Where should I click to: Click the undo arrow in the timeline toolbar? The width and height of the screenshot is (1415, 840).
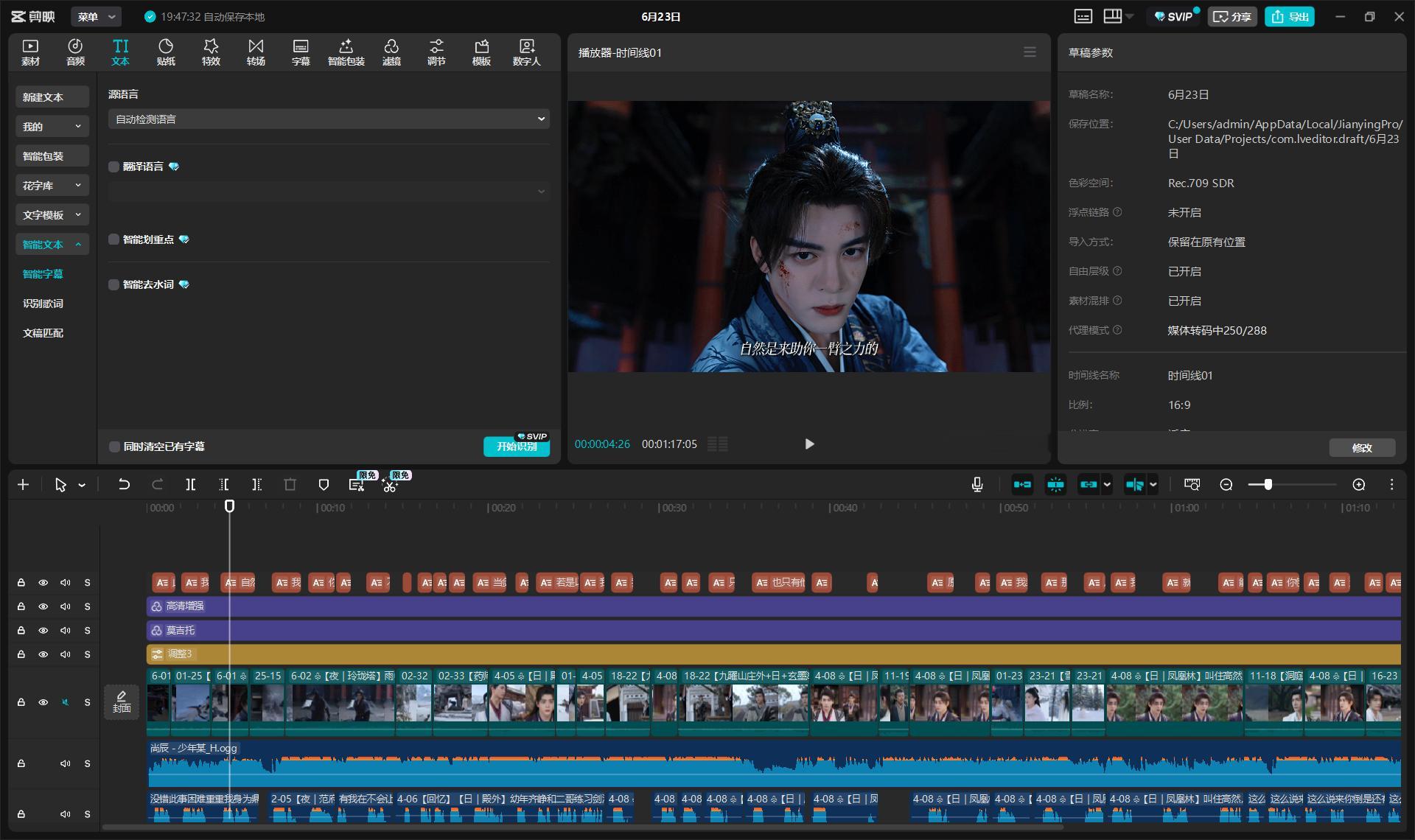pos(124,485)
